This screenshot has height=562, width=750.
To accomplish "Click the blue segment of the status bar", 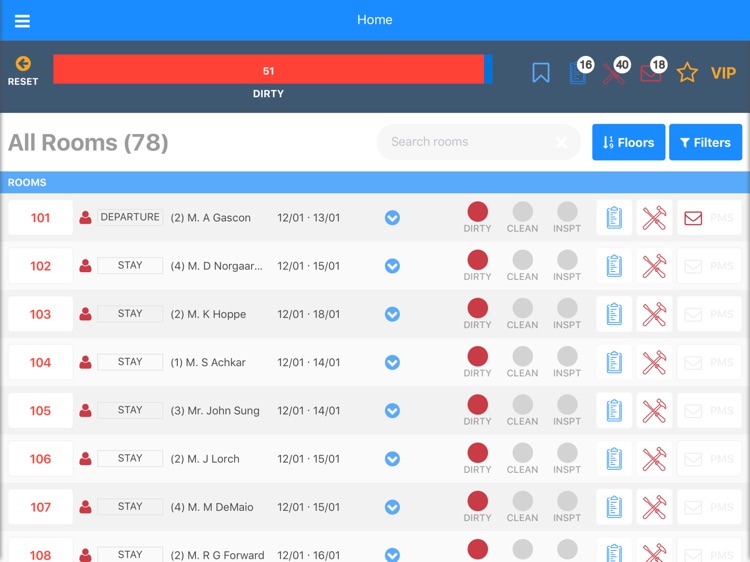I will tap(488, 69).
